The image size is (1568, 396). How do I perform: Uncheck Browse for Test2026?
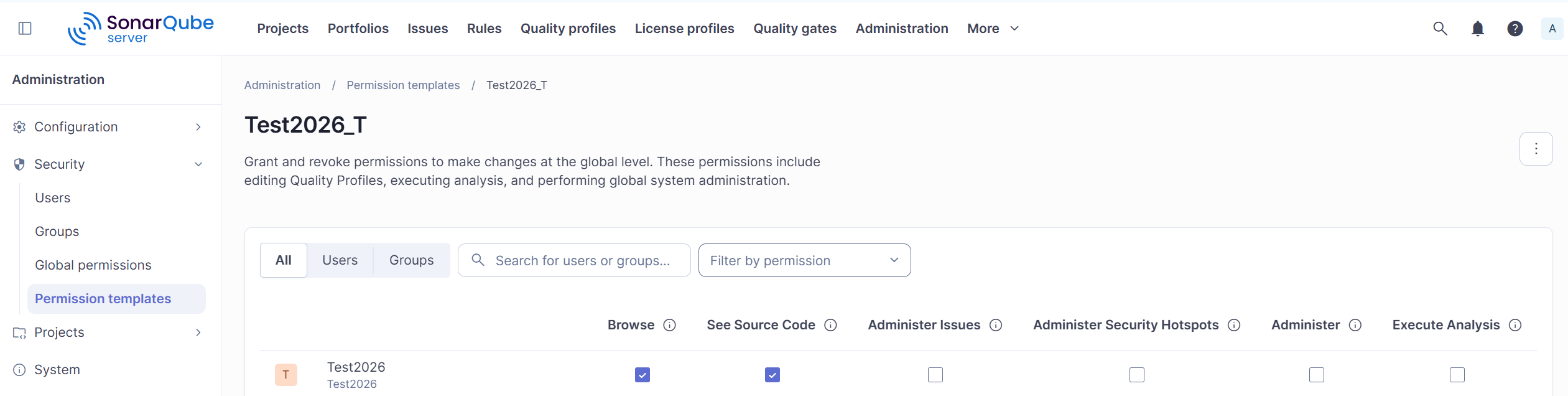(643, 375)
